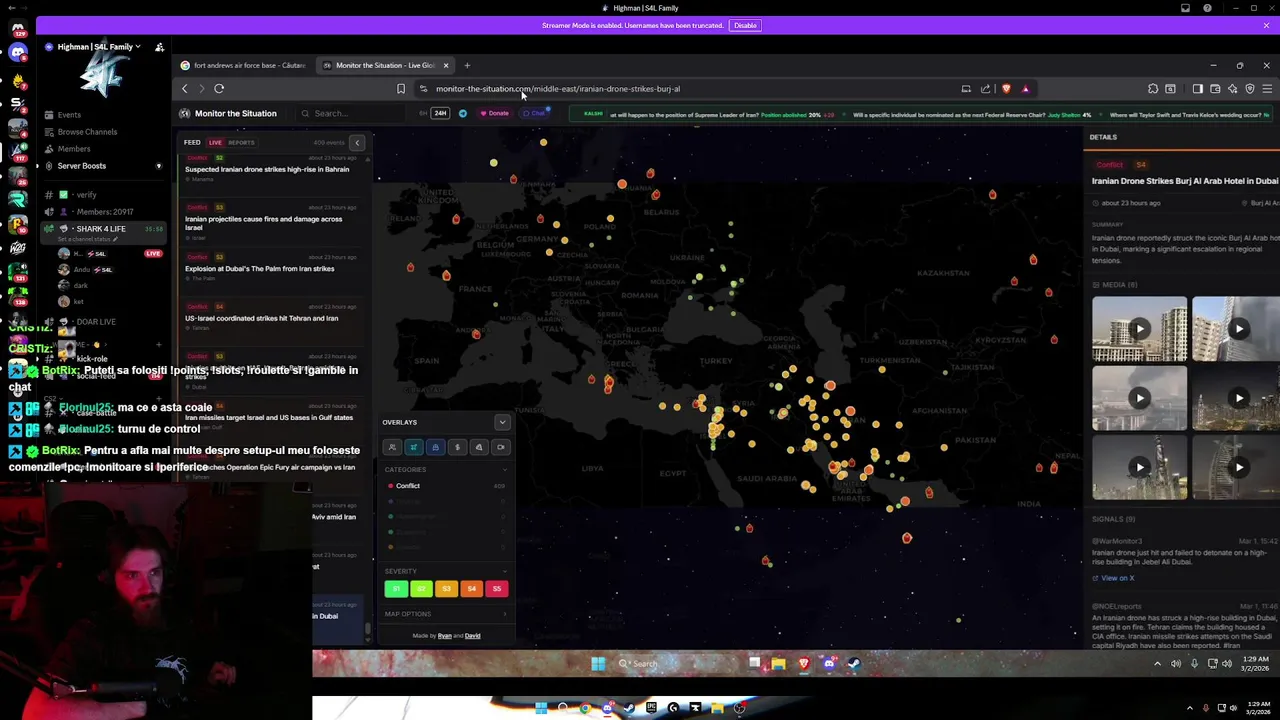The width and height of the screenshot is (1280, 720).
Task: Open Monitor the Situation logo home
Action: click(x=228, y=113)
